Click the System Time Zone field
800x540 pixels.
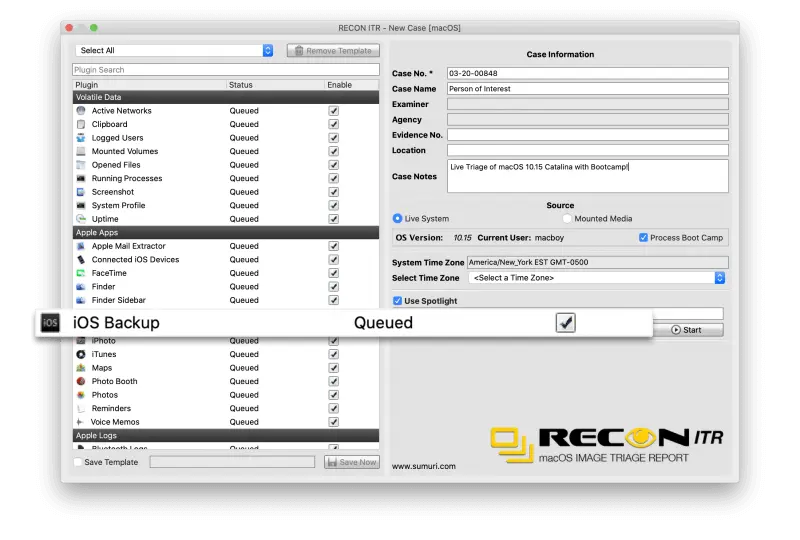(597, 262)
